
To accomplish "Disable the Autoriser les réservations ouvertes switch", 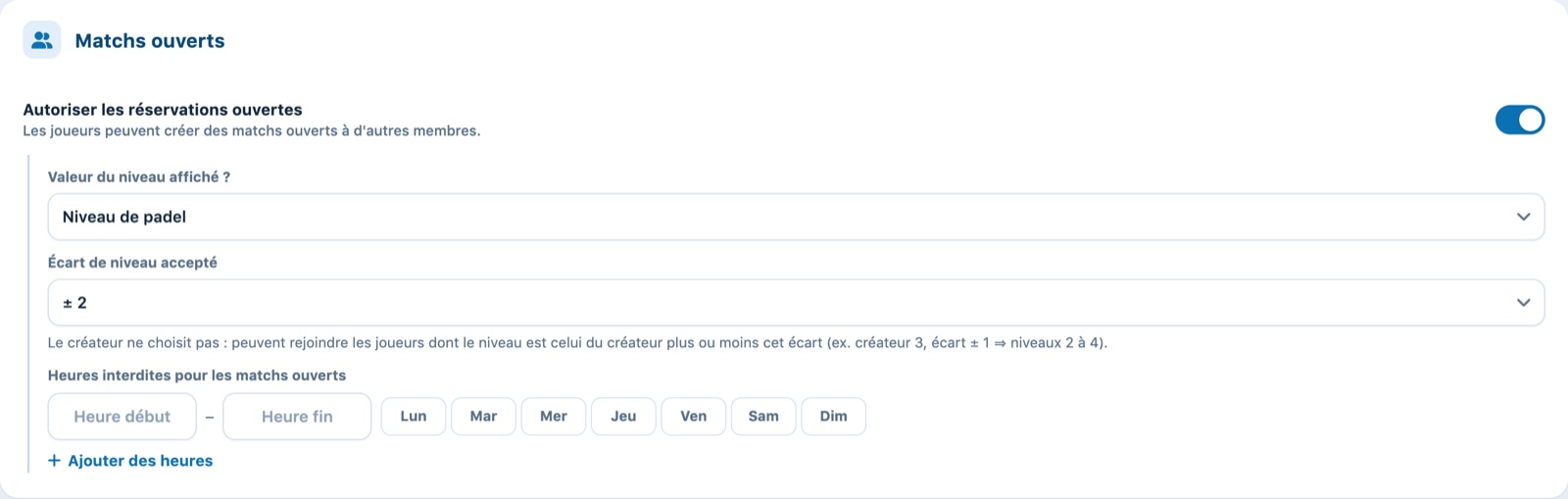I will [1519, 120].
